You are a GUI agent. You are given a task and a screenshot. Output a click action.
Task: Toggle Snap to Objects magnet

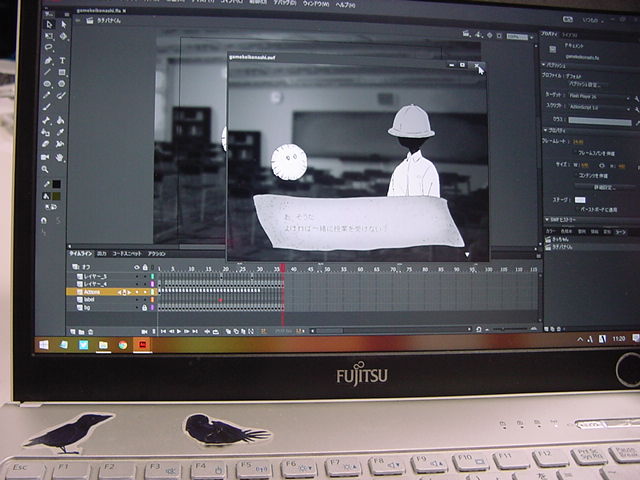44,220
